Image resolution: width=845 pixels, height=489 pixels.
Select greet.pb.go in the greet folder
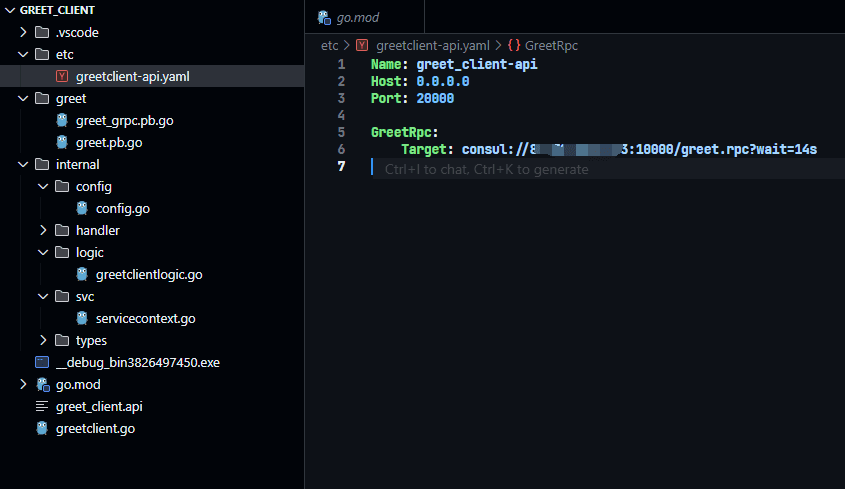109,142
